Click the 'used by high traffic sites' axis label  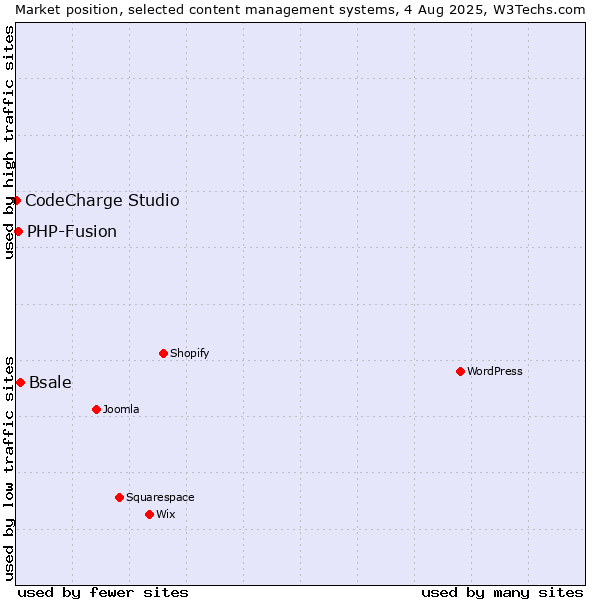point(9,143)
